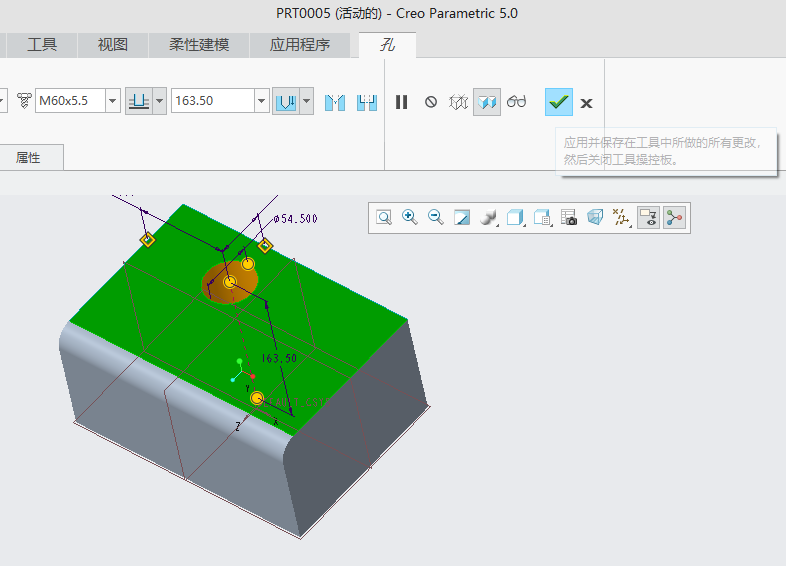Select the blind depth drill option icon
Viewport: 786px width, 566px height.
pos(139,101)
